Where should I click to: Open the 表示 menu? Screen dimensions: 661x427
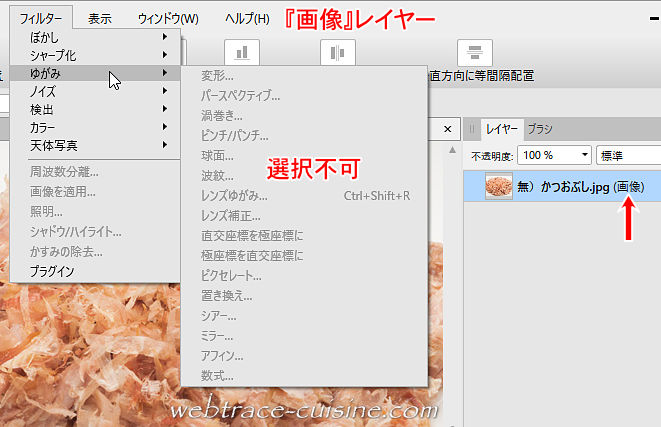[x=99, y=19]
